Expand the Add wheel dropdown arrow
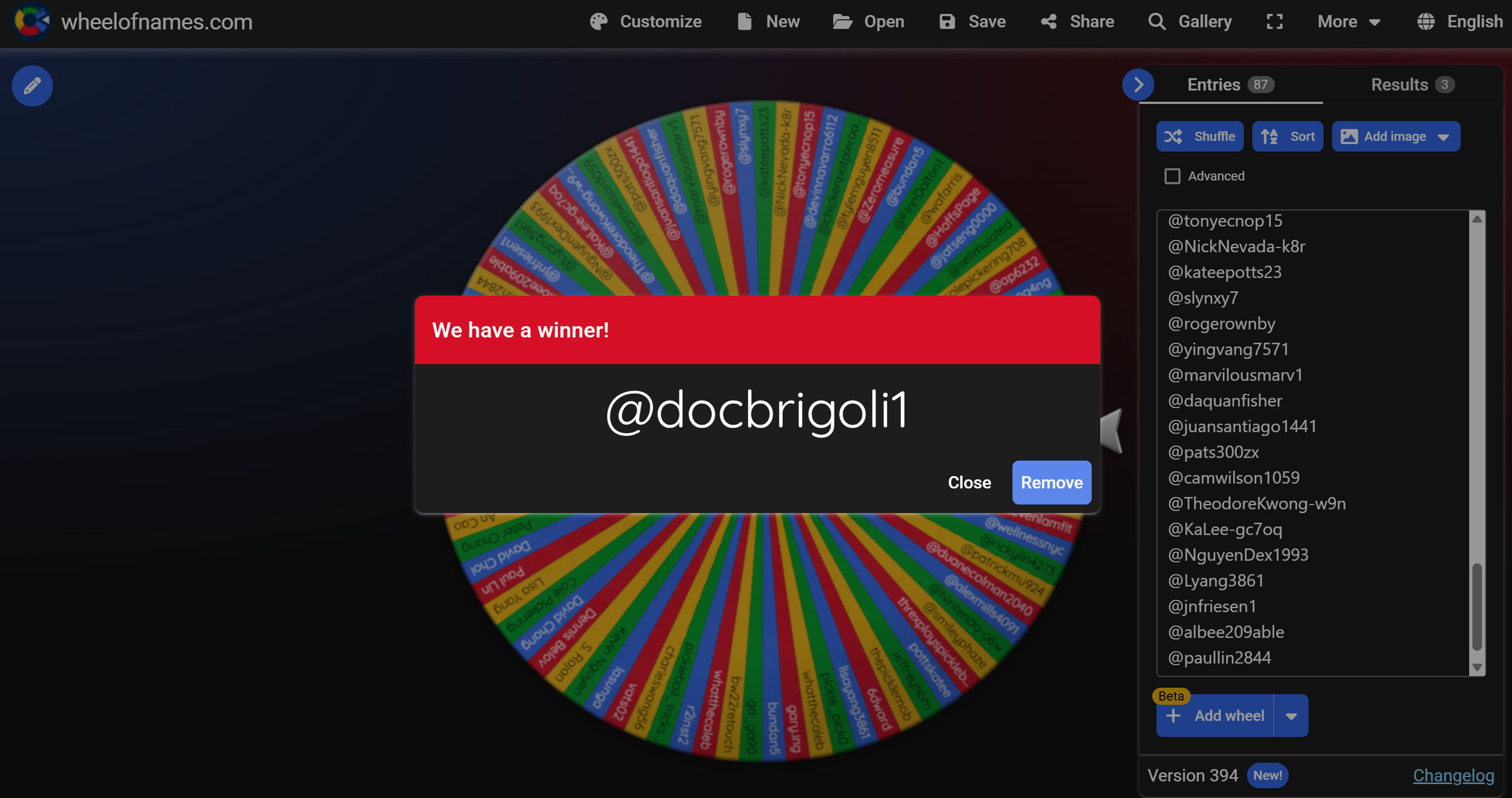 [x=1291, y=716]
